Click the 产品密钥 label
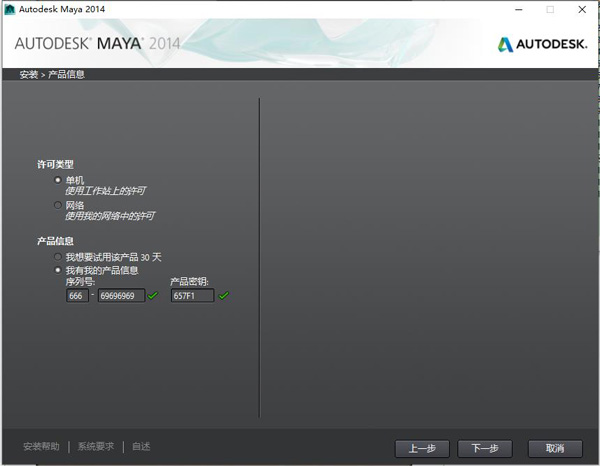Image resolution: width=600 pixels, height=466 pixels. (189, 282)
